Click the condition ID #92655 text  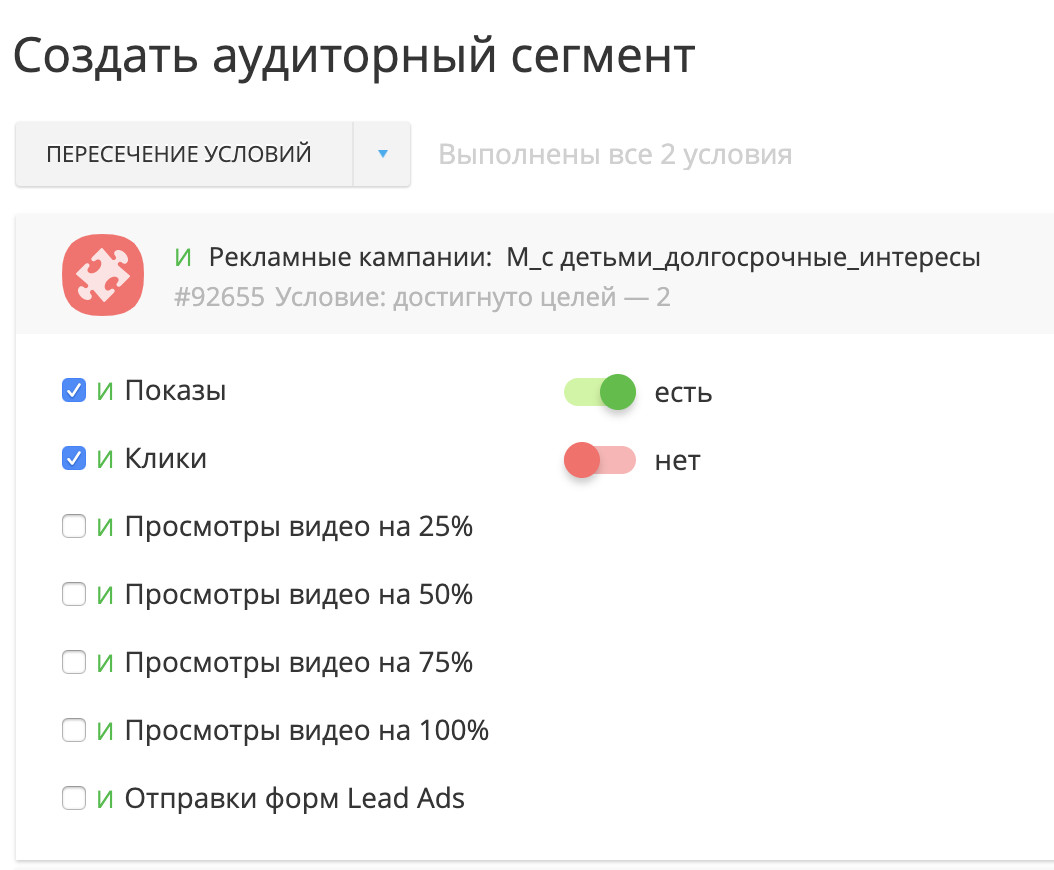(x=219, y=297)
